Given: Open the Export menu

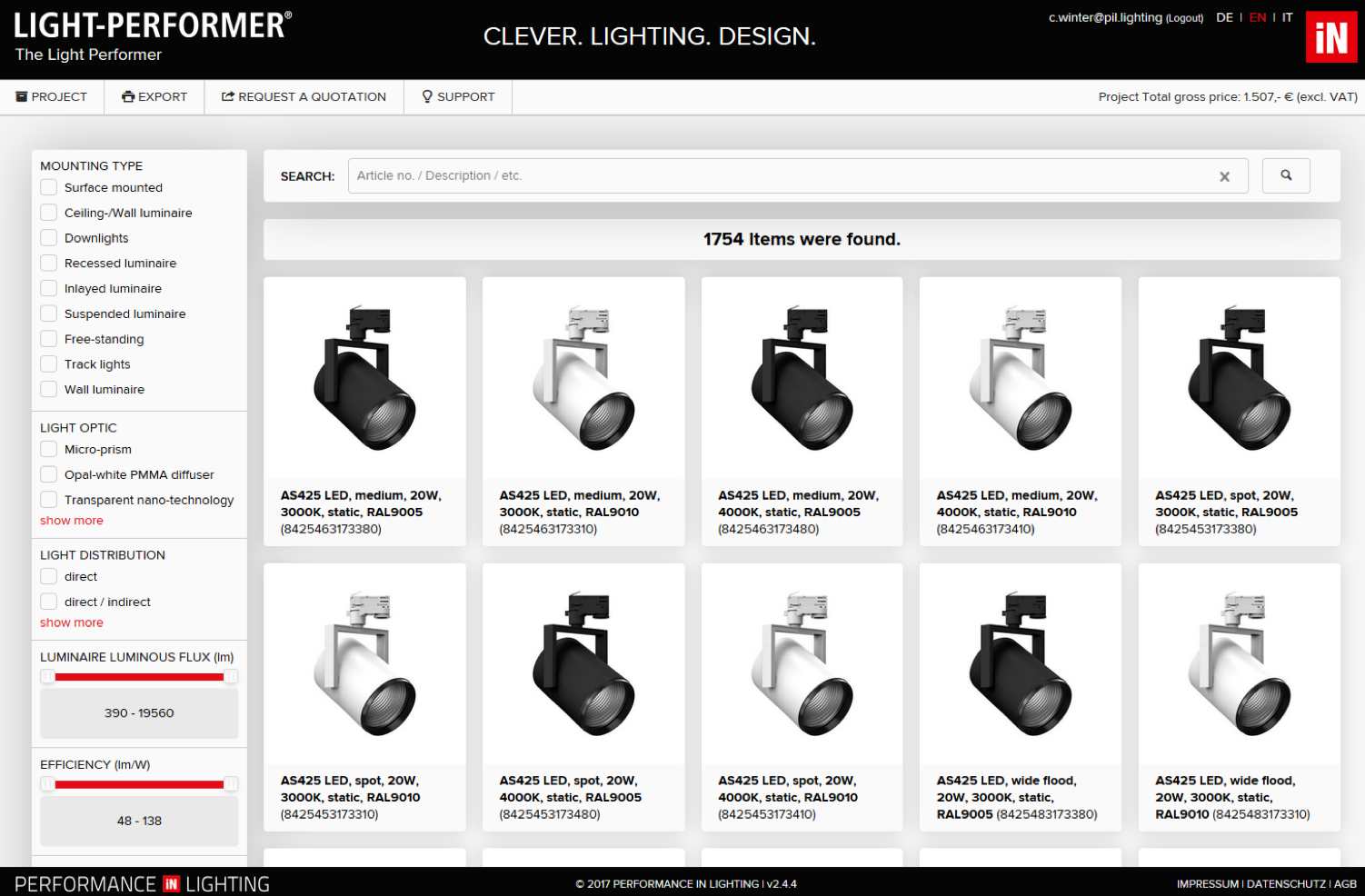Looking at the screenshot, I should click(154, 96).
